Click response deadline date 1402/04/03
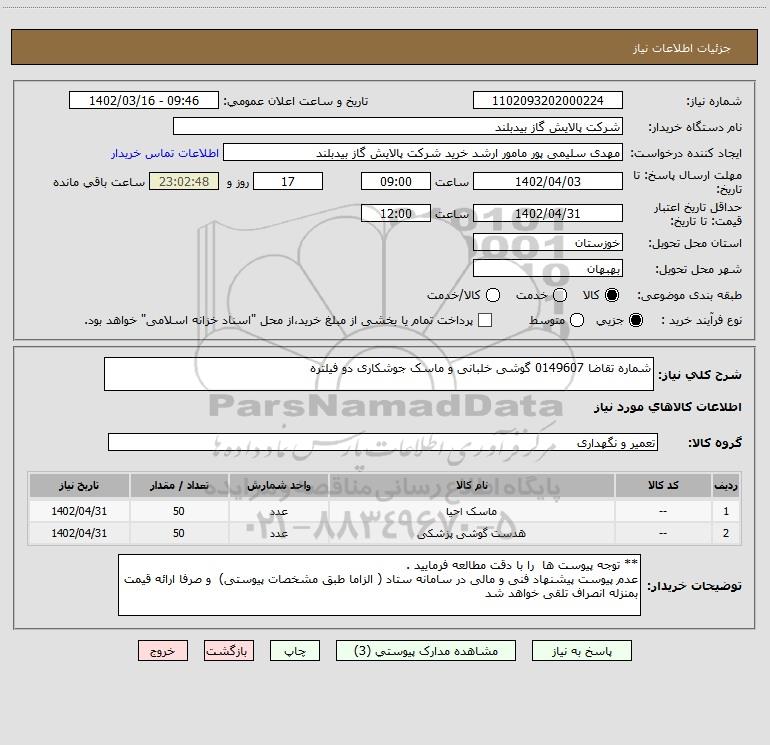Image resolution: width=770 pixels, height=745 pixels. coord(548,181)
